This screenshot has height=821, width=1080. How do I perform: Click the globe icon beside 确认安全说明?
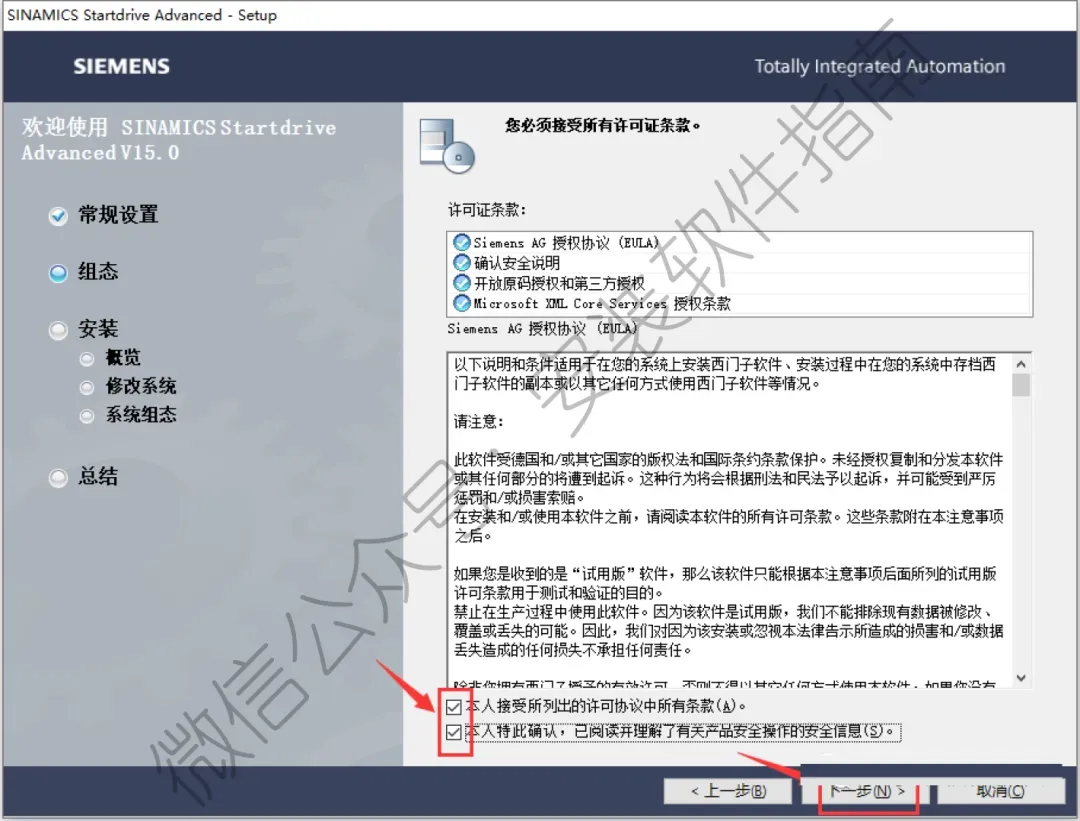coord(461,262)
